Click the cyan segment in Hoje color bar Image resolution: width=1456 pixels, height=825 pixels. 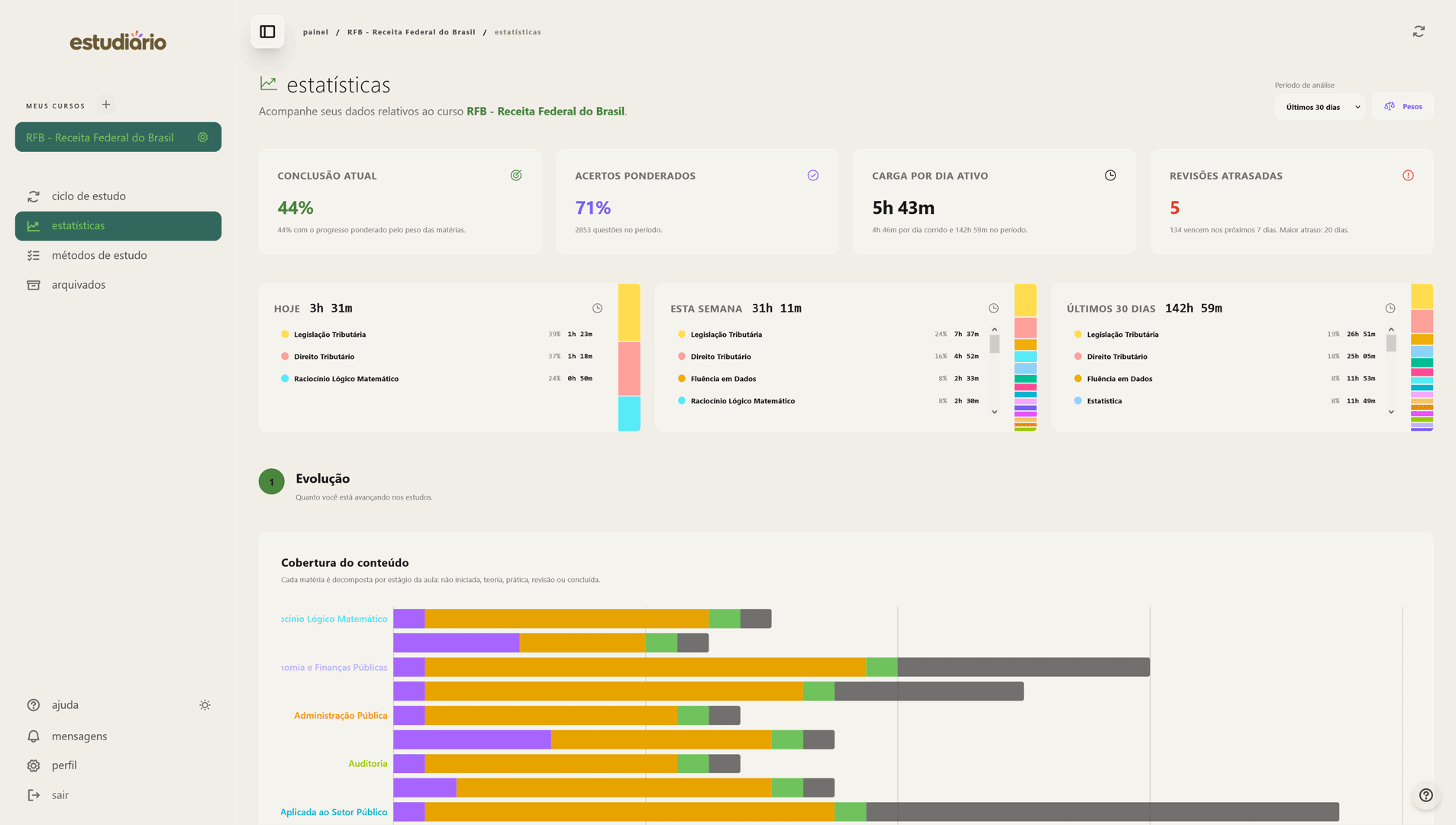(629, 413)
